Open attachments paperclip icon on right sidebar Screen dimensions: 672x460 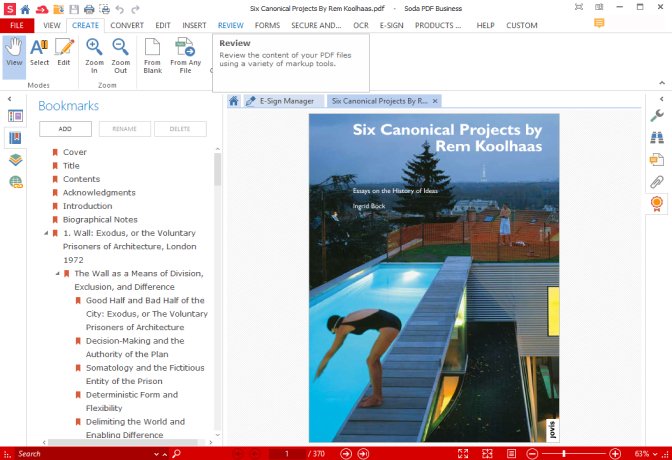click(657, 182)
